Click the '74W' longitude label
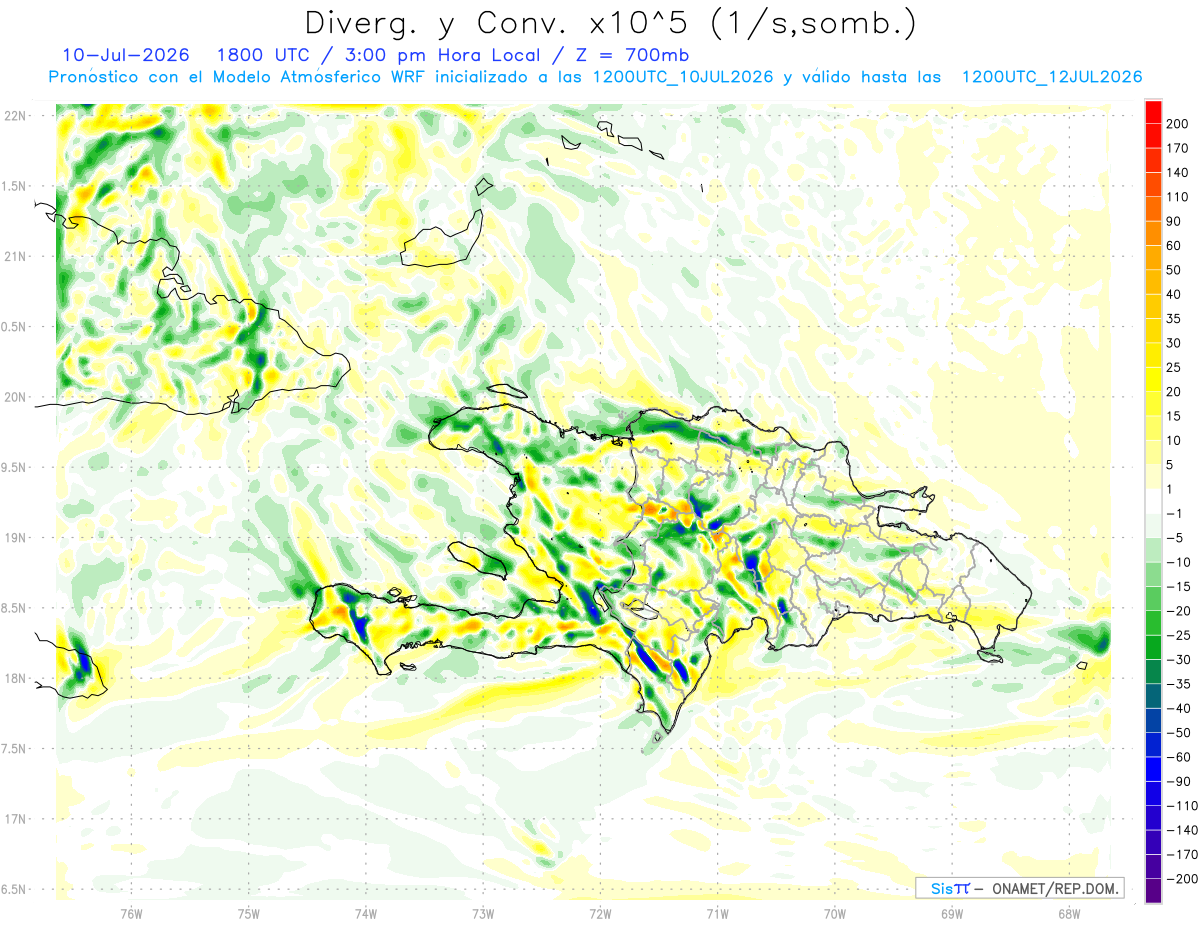Viewport: 1200px width, 927px height. [366, 914]
